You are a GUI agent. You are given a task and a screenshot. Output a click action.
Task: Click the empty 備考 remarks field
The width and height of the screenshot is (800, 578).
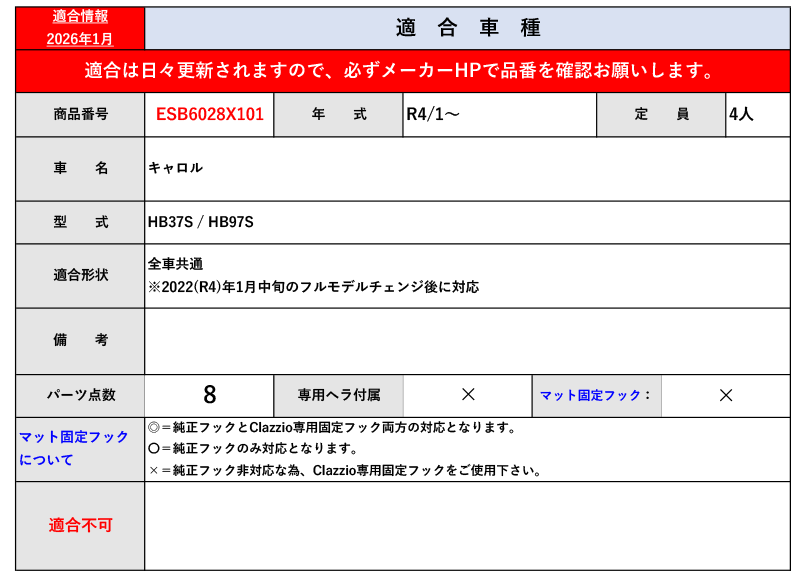(x=467, y=341)
